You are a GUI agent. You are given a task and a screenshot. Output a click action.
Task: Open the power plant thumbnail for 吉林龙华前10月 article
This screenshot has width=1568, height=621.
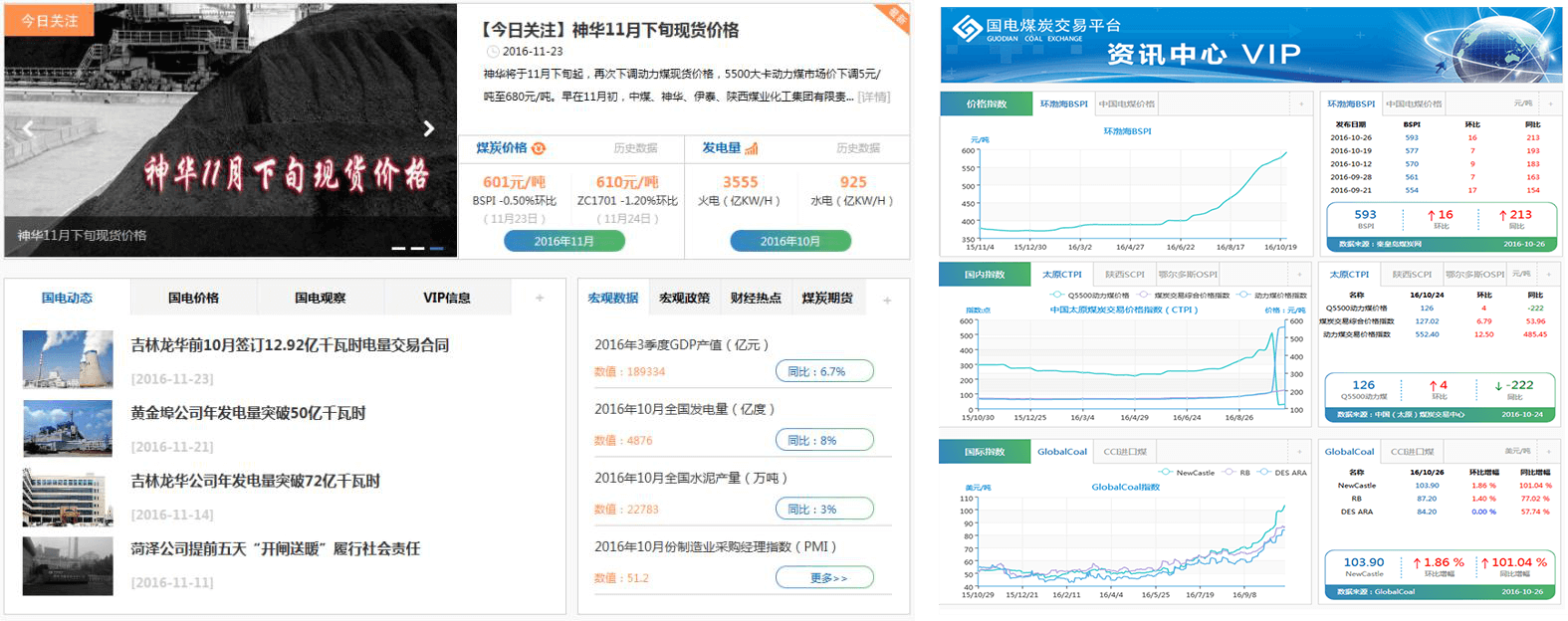68,359
